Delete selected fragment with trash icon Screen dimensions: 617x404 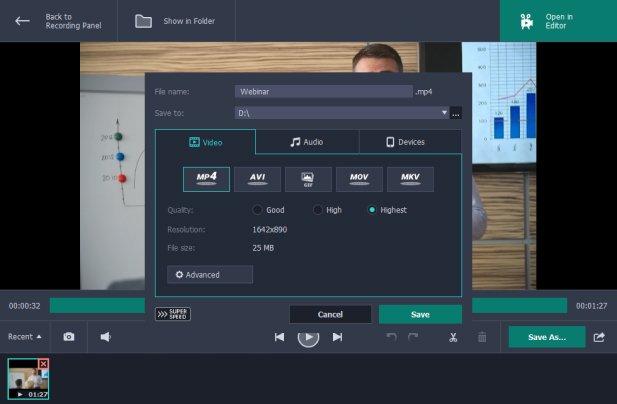point(482,337)
